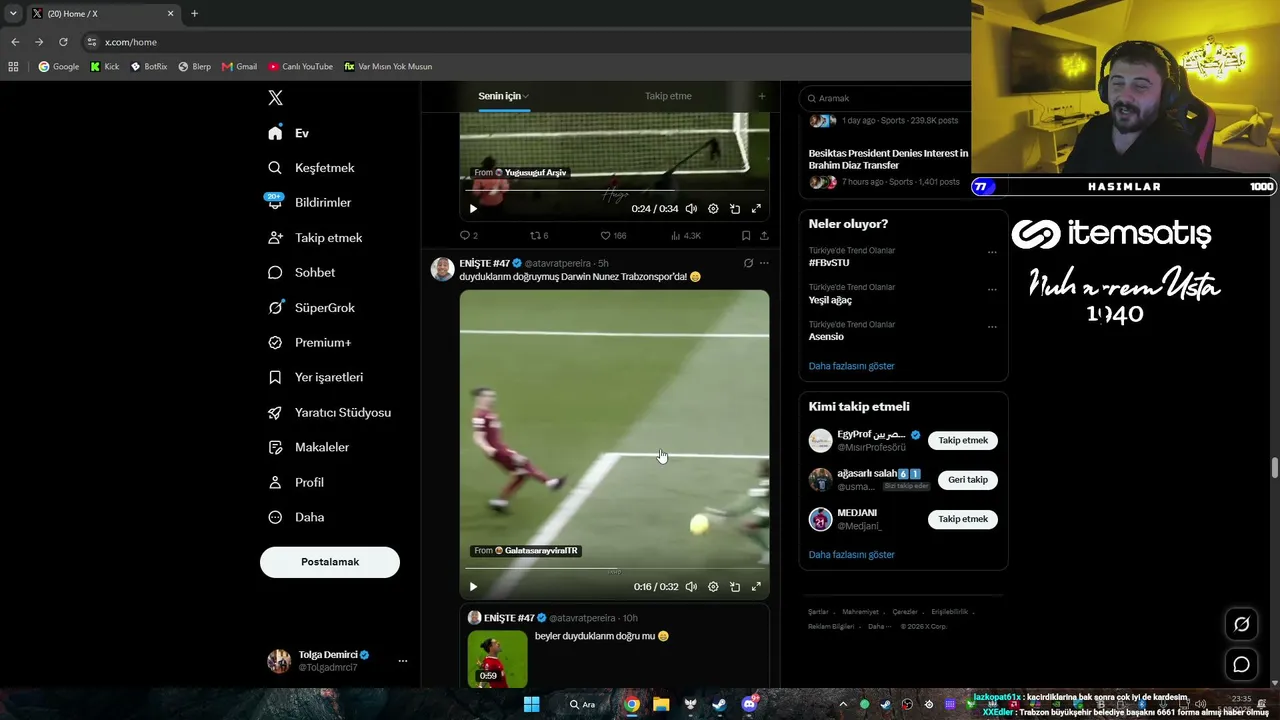
Task: Open the Daha more menu in sidebar
Action: coord(296,518)
